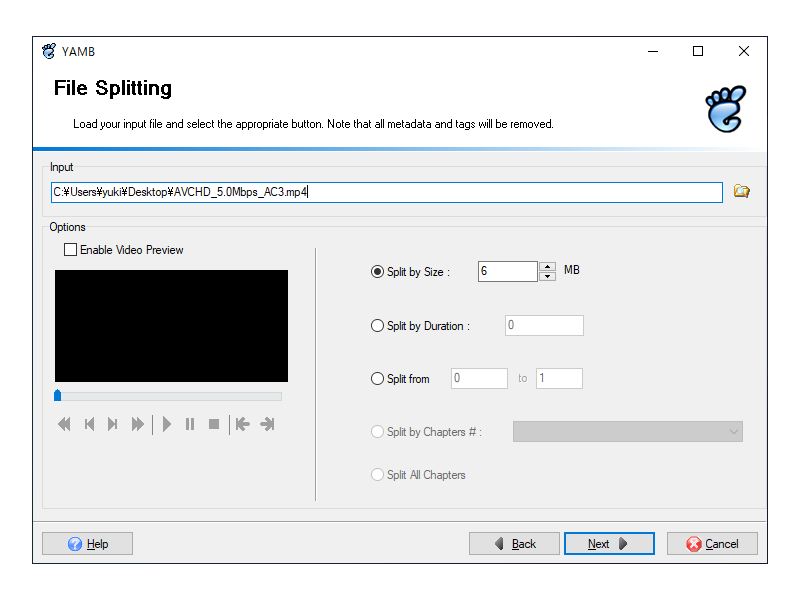Decrease split size with down arrow

click(547, 277)
